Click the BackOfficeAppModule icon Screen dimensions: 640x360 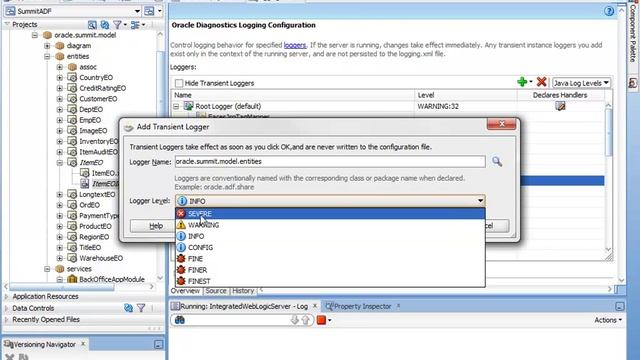tap(72, 279)
